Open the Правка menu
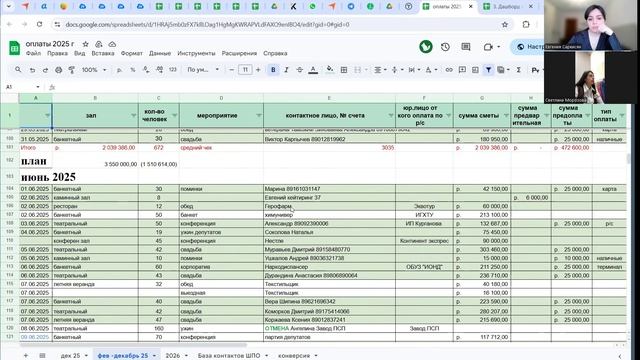 [x=57, y=53]
